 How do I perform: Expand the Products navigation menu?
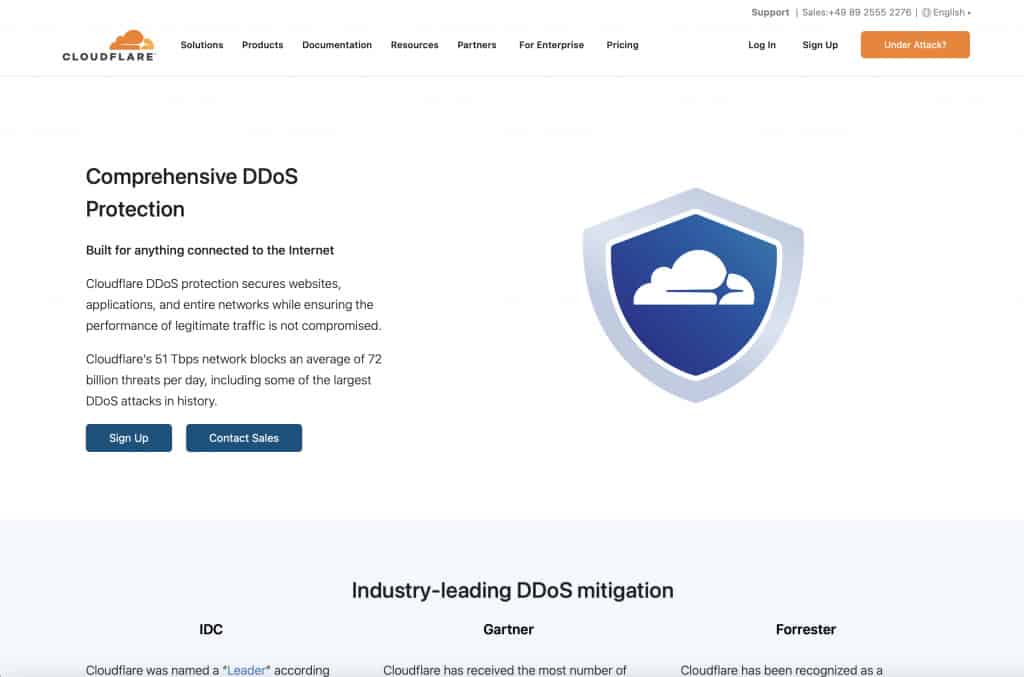(x=261, y=45)
